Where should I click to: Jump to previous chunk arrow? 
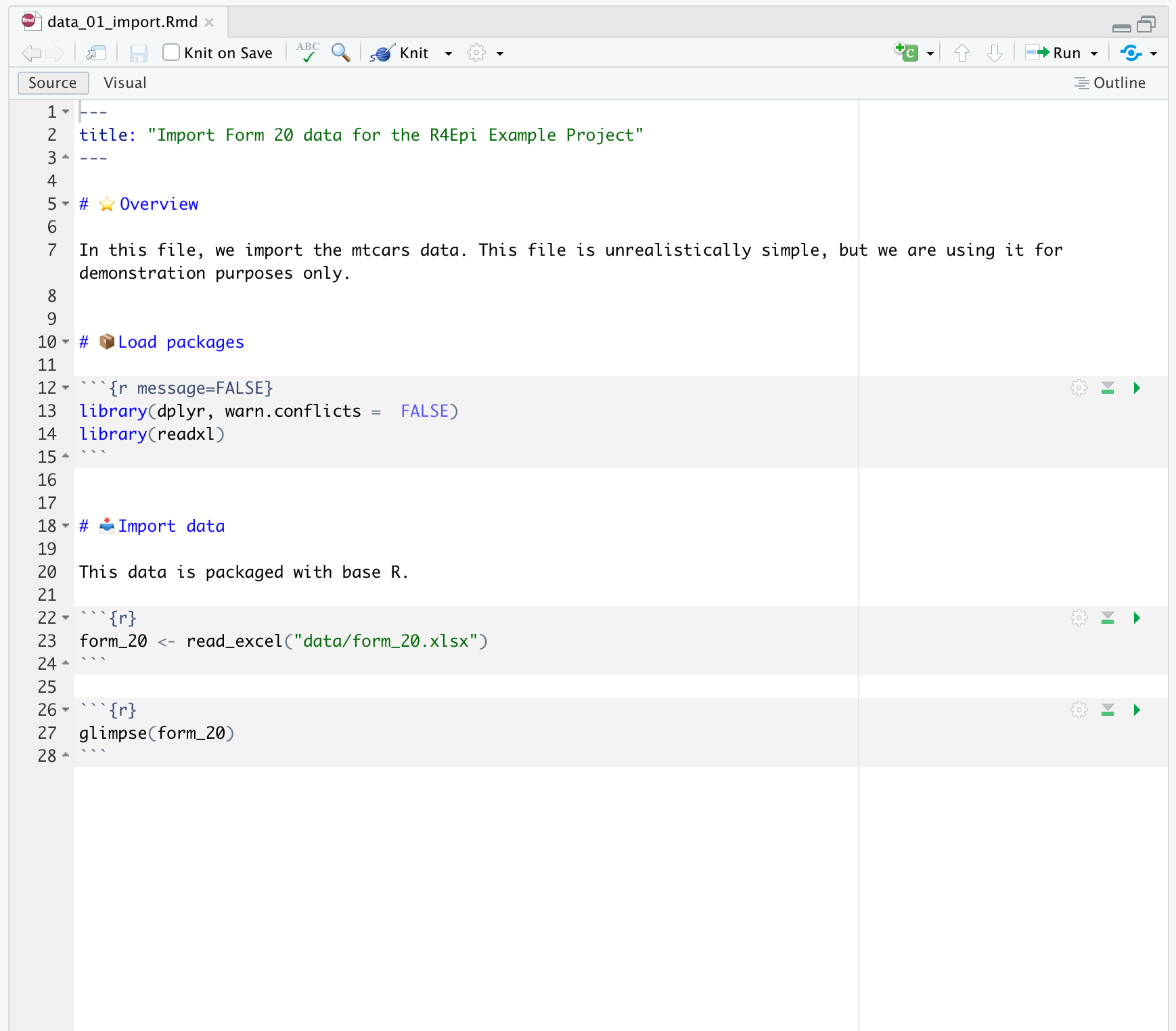click(x=962, y=53)
